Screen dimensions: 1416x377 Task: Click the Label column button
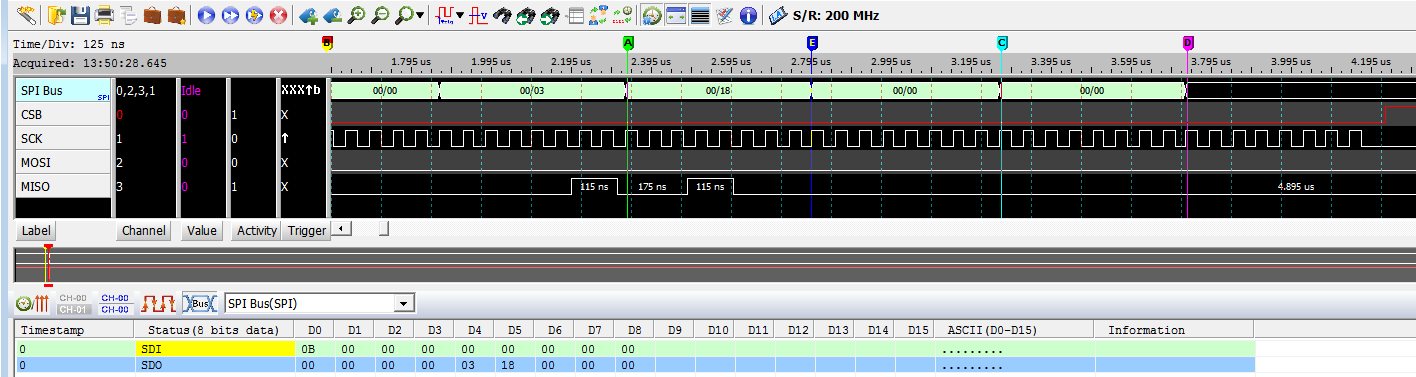click(x=36, y=230)
